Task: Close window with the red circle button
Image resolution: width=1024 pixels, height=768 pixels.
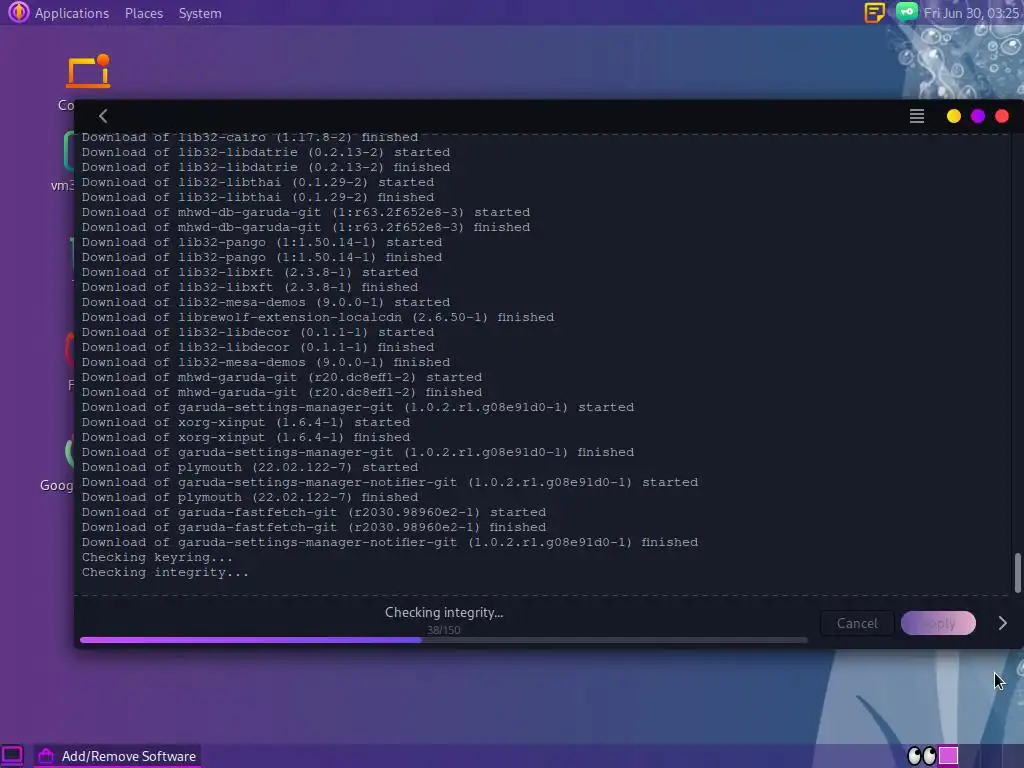Action: coord(1002,116)
